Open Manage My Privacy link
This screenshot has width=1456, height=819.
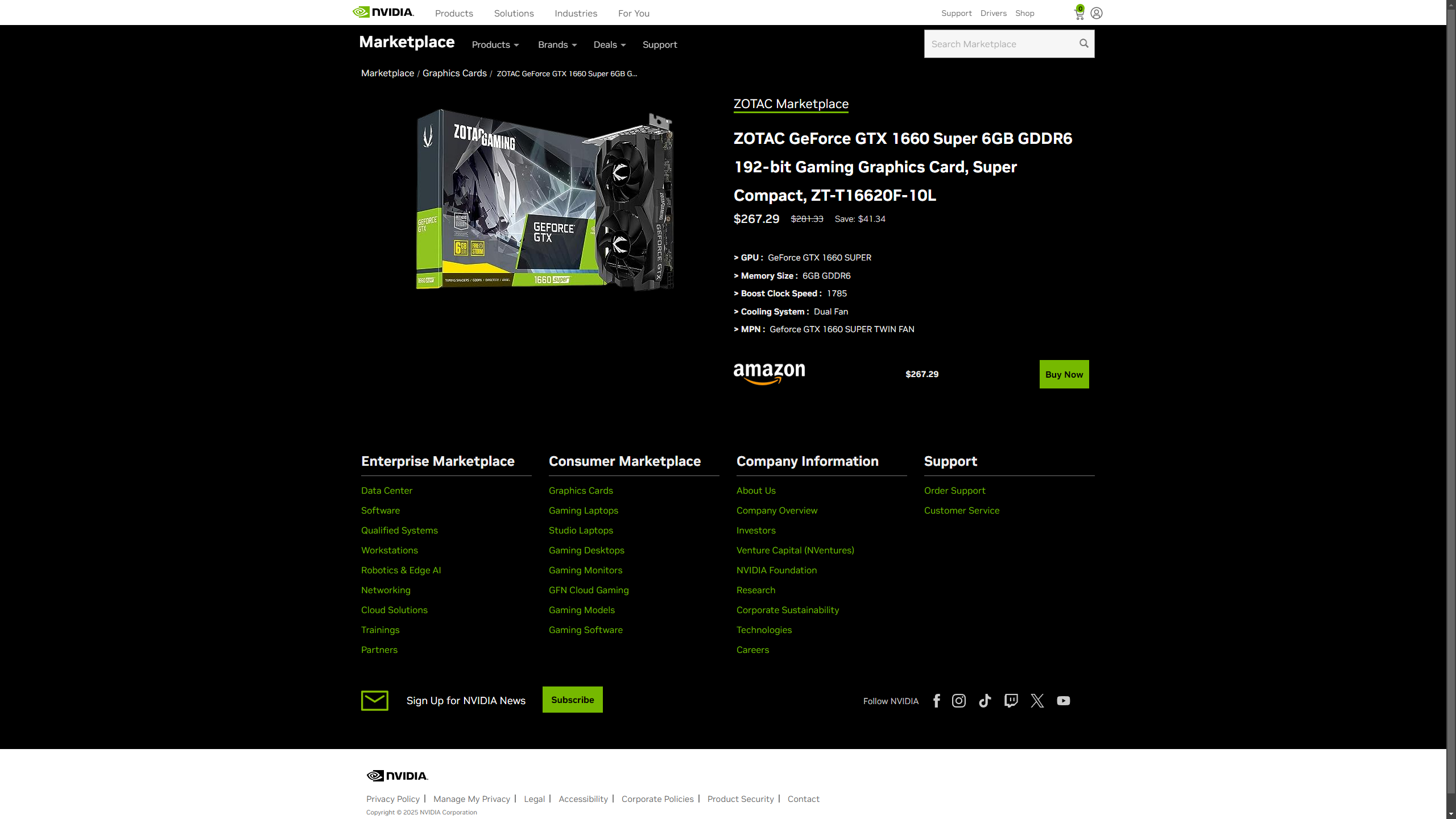click(471, 799)
